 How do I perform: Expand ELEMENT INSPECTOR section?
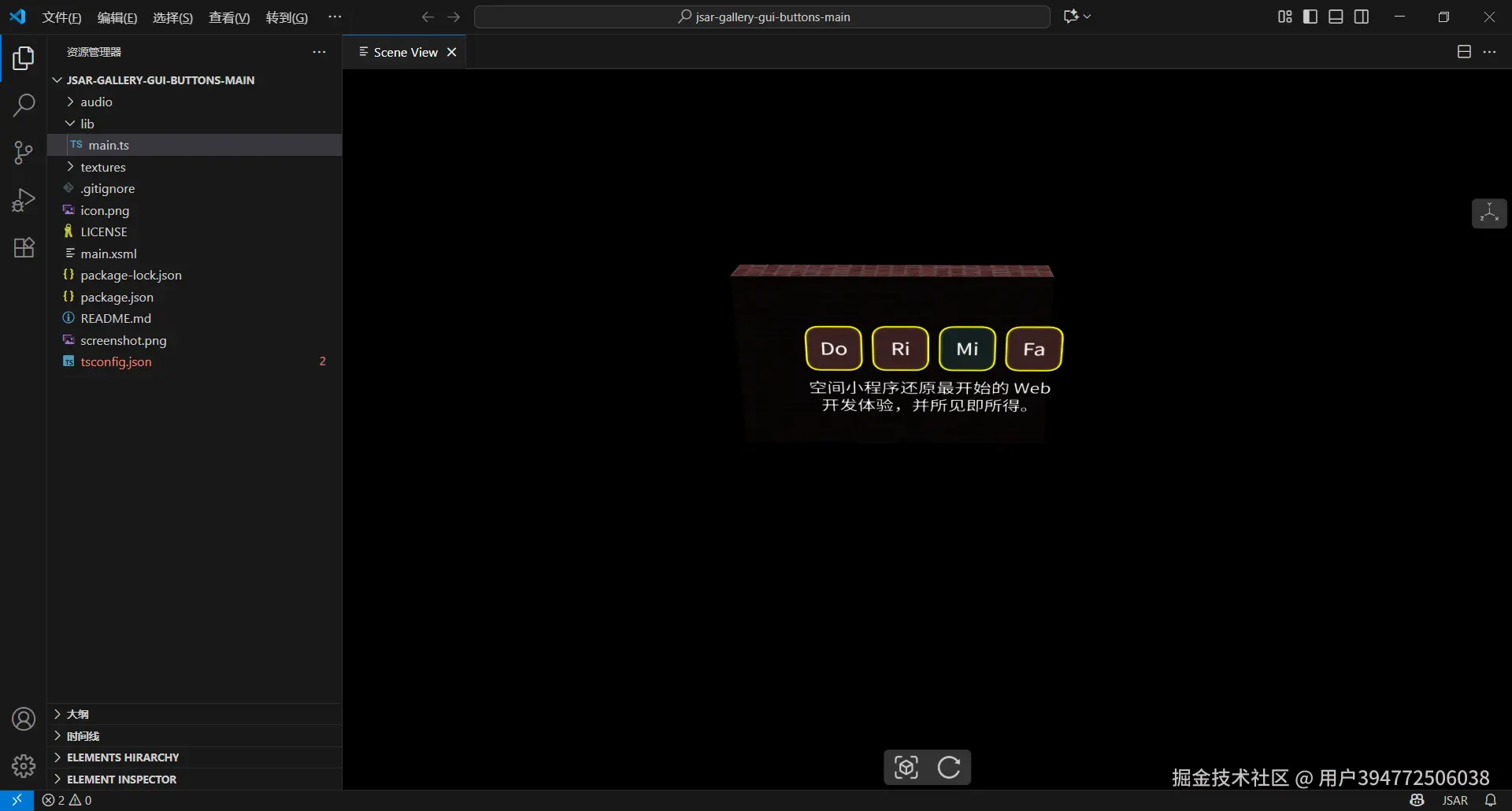point(195,780)
